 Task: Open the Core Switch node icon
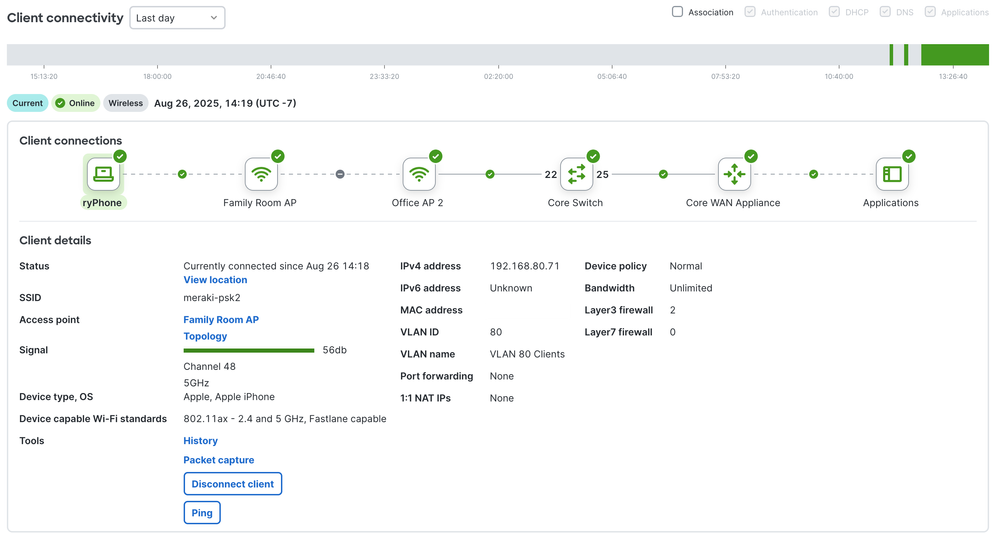(x=577, y=174)
